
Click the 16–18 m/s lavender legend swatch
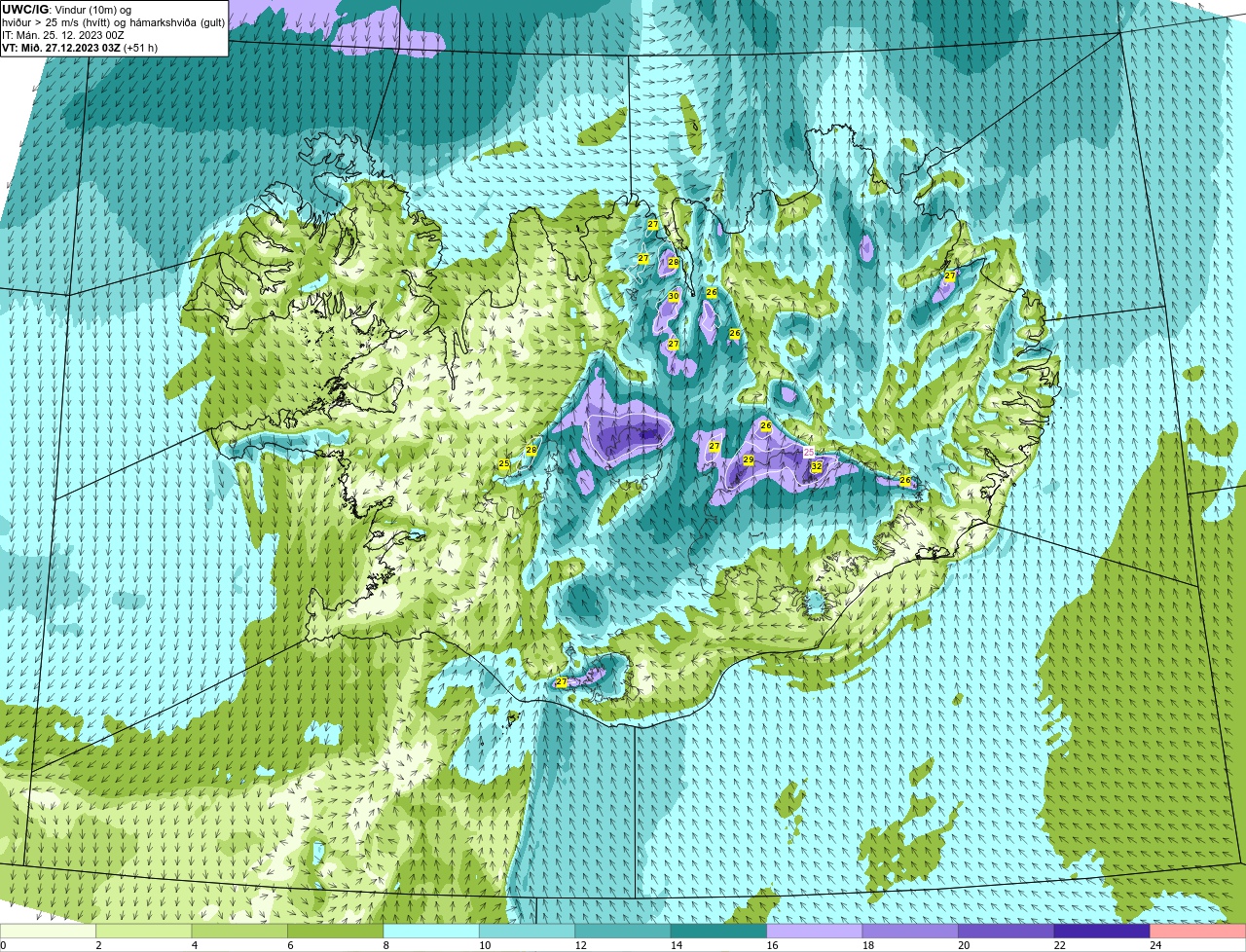pos(815,931)
